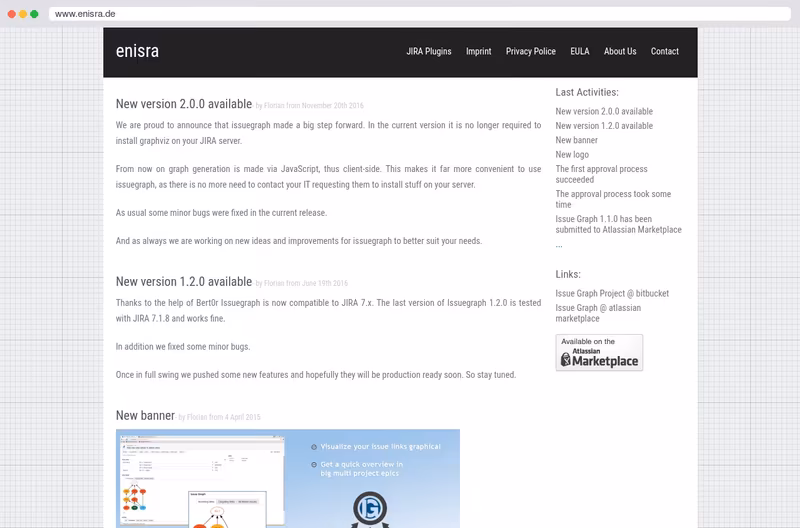Select sidebar link 'New version 1.2.0 available'
This screenshot has height=528, width=800.
pos(604,125)
